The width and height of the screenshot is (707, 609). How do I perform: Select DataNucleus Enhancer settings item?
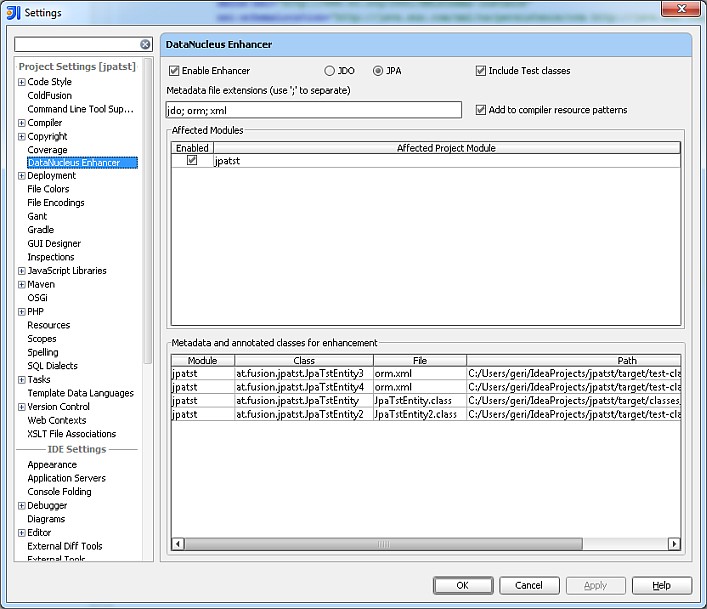(x=83, y=163)
